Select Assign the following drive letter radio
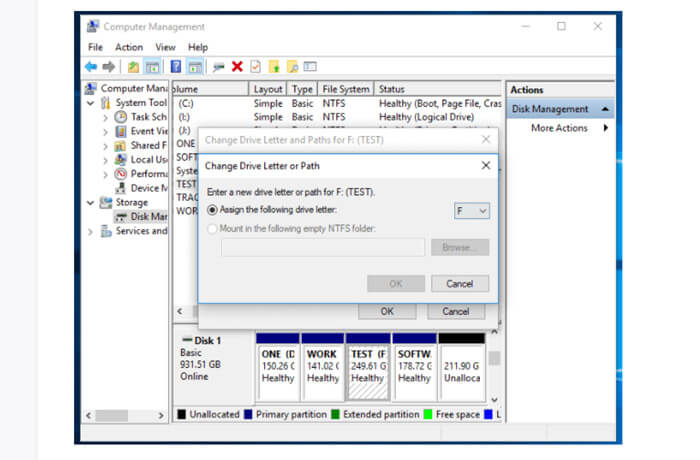The height and width of the screenshot is (460, 700). click(212, 209)
